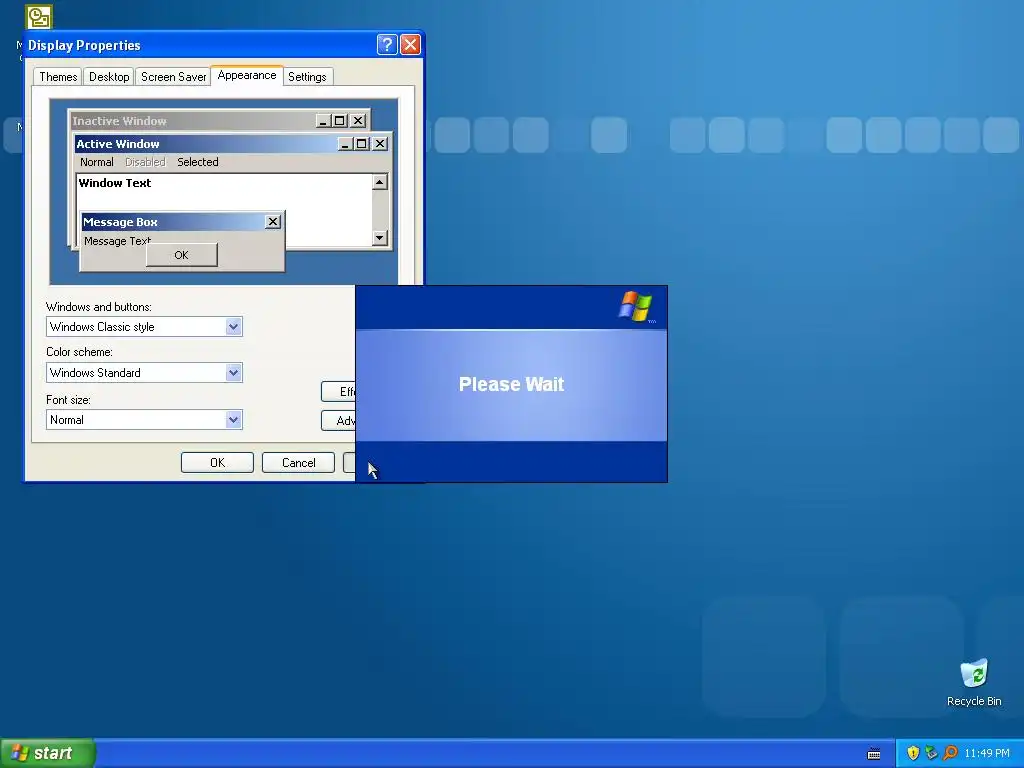1024x768 pixels.
Task: Click the preview scrollbar up arrow
Action: click(380, 182)
